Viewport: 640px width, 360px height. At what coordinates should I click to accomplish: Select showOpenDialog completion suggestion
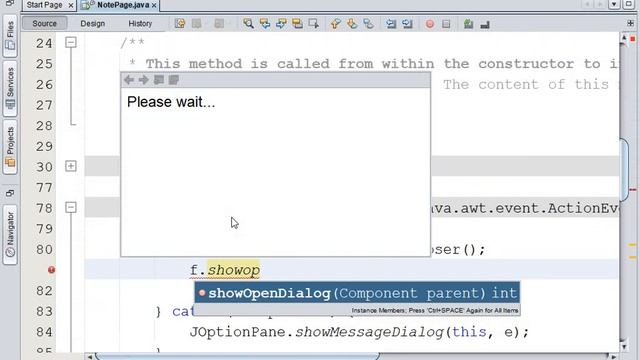pos(357,293)
